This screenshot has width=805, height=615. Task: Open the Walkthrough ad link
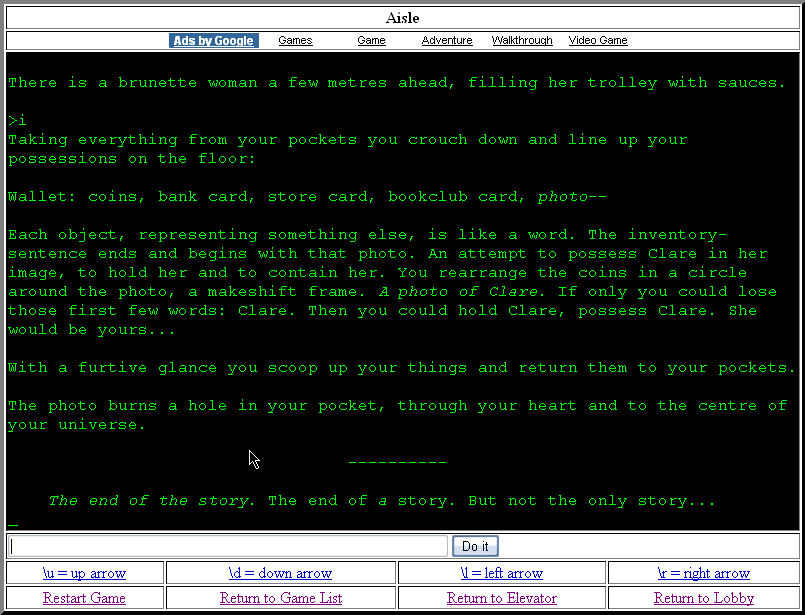tap(522, 41)
